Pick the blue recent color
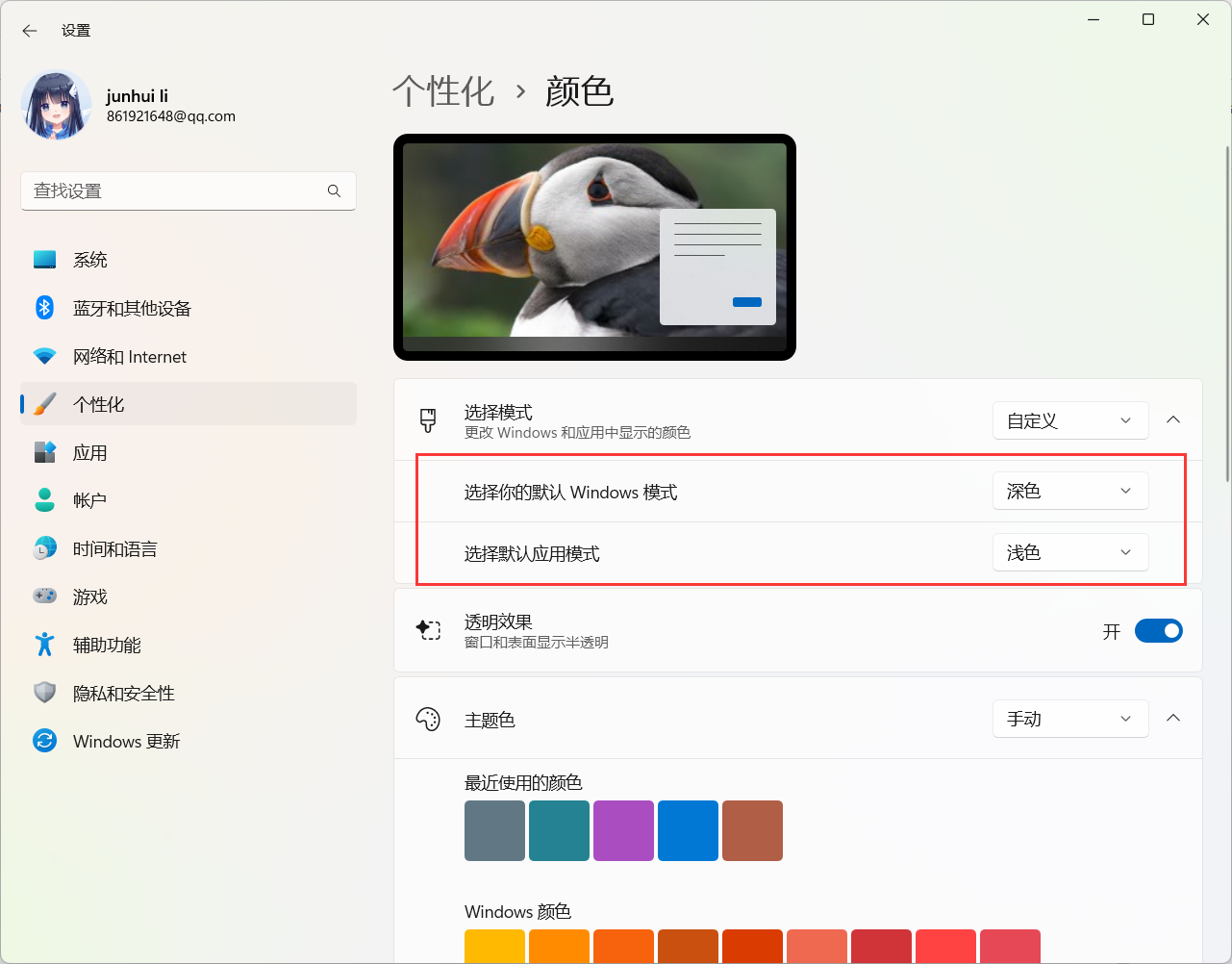1232x964 pixels. point(688,830)
